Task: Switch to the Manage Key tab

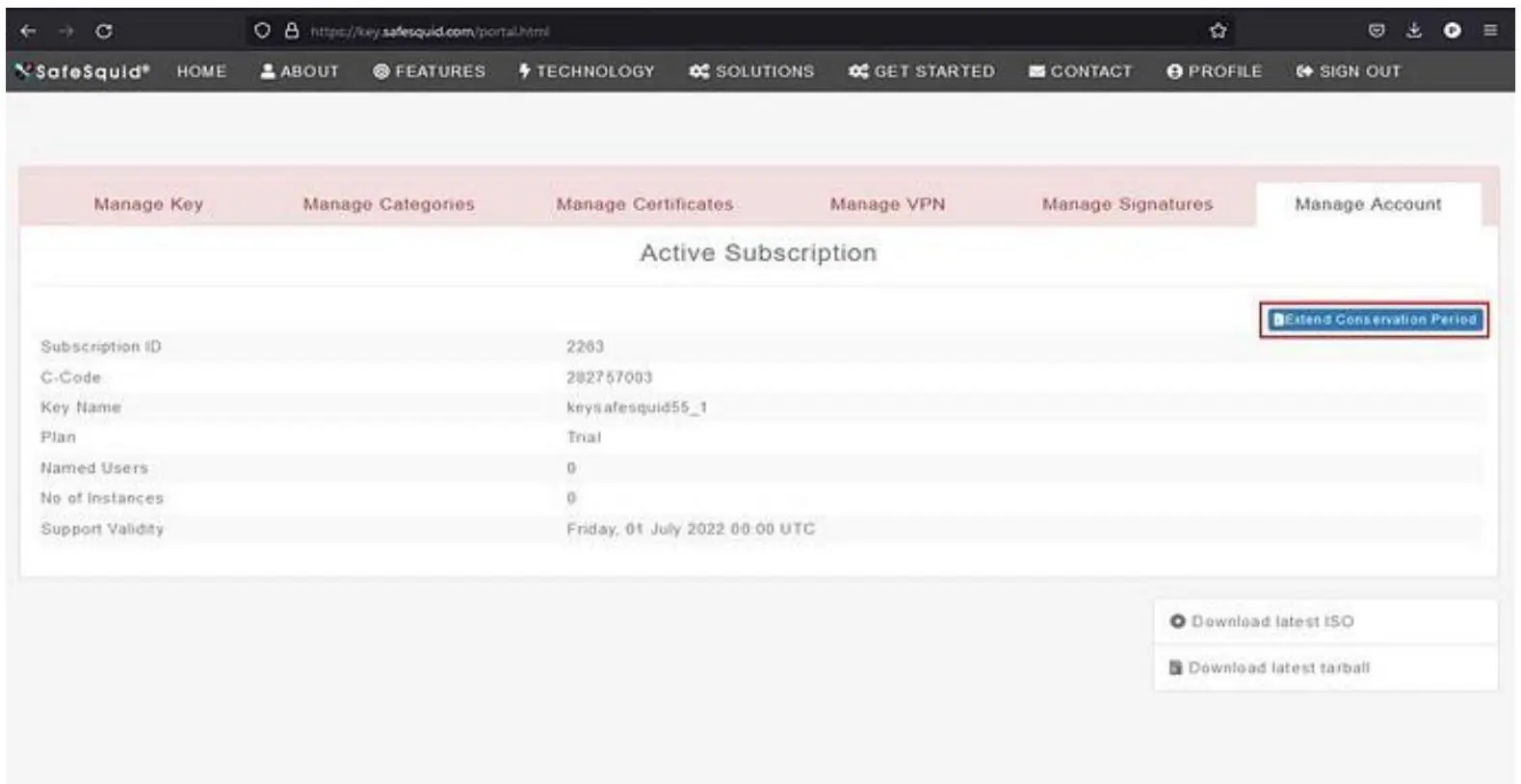Action: pyautogui.click(x=148, y=204)
